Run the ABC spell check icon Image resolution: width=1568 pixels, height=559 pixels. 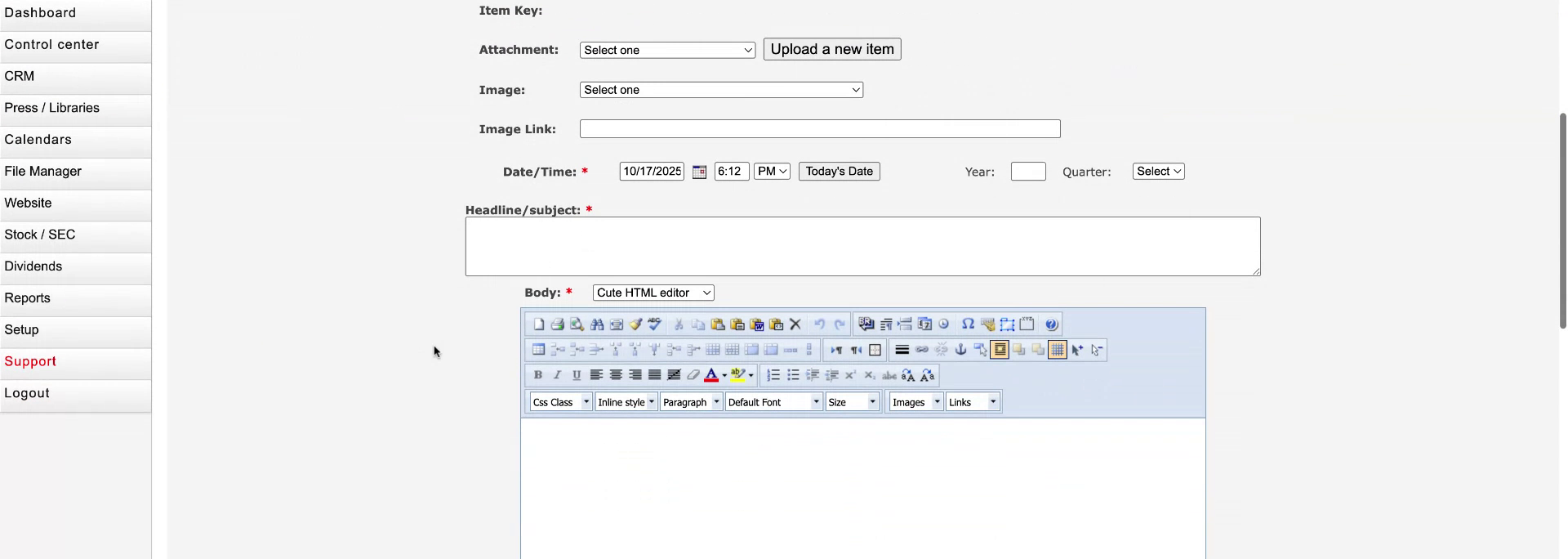[655, 324]
